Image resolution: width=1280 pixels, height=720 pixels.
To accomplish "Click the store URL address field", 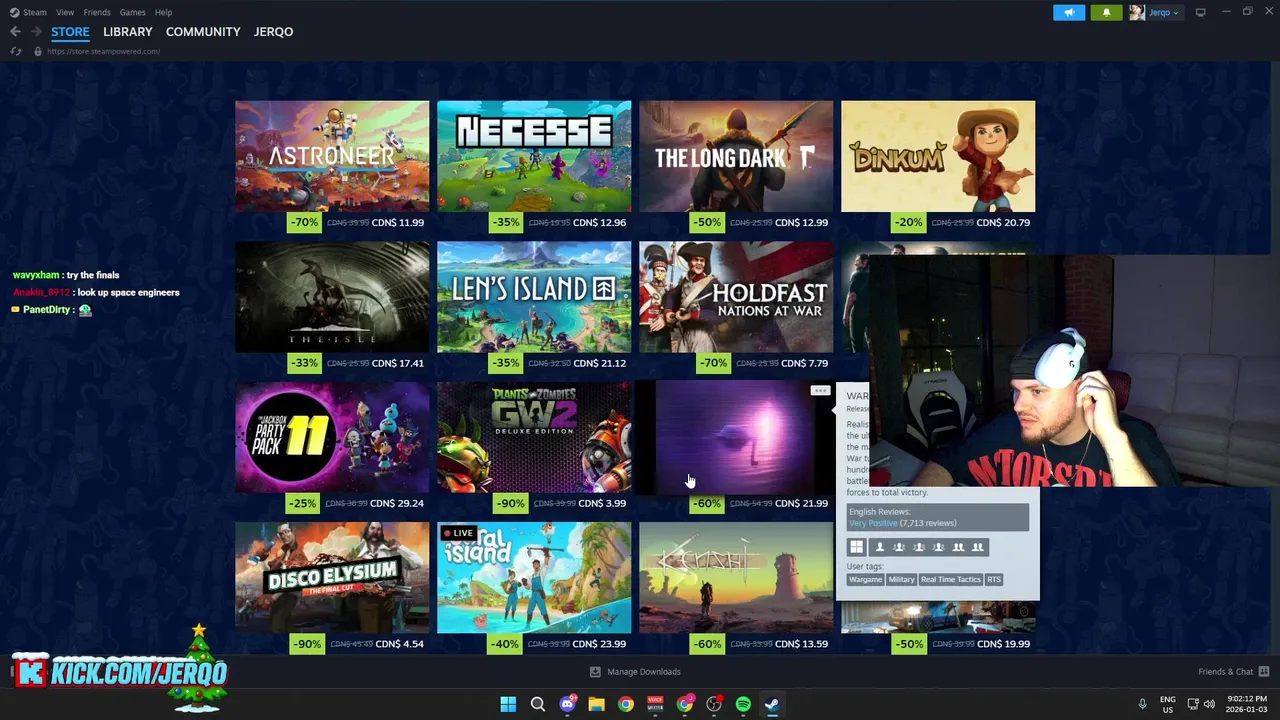I will tap(103, 51).
